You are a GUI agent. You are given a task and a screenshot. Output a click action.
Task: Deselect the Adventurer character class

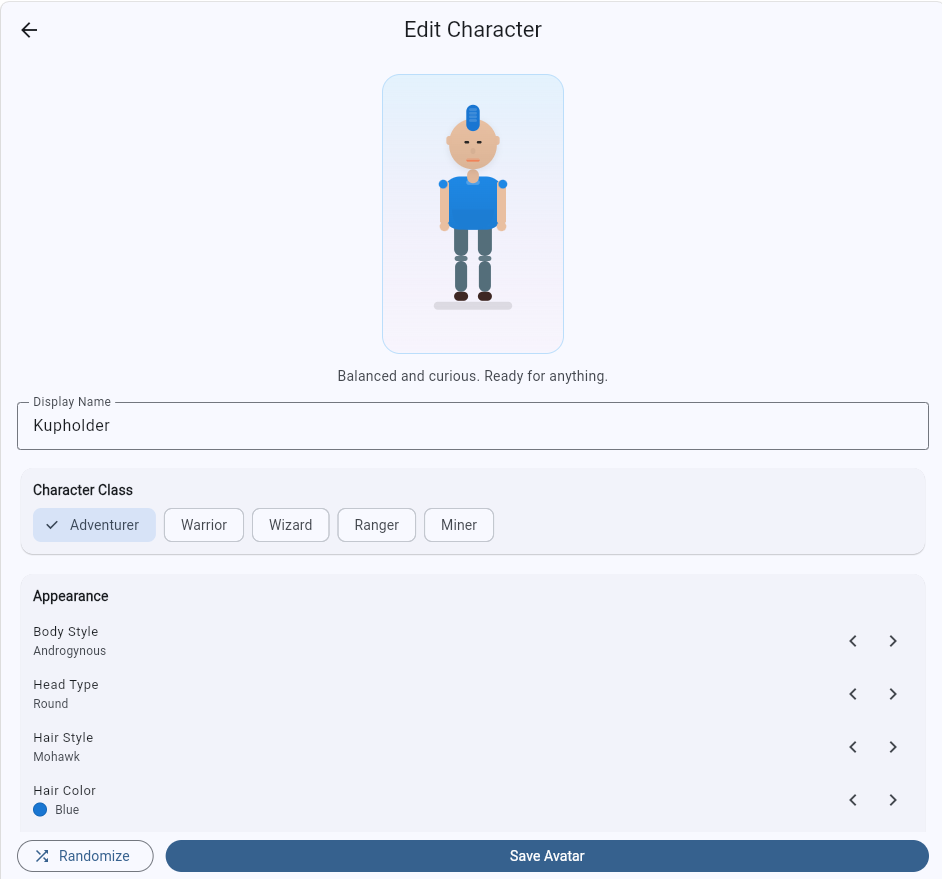pyautogui.click(x=94, y=525)
